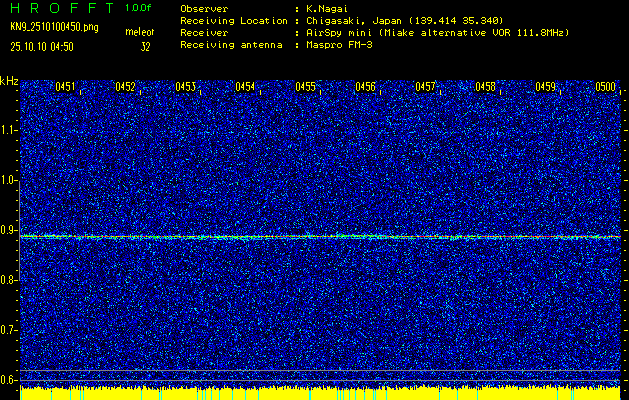This screenshot has height=400, width=629.
Task: Click the kHz axis unit label
Action: click(x=9, y=81)
